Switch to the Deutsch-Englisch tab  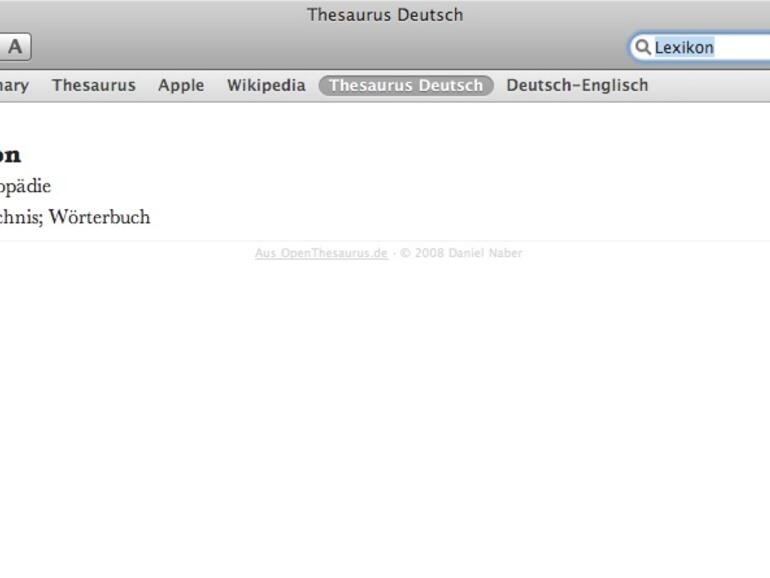tap(578, 85)
